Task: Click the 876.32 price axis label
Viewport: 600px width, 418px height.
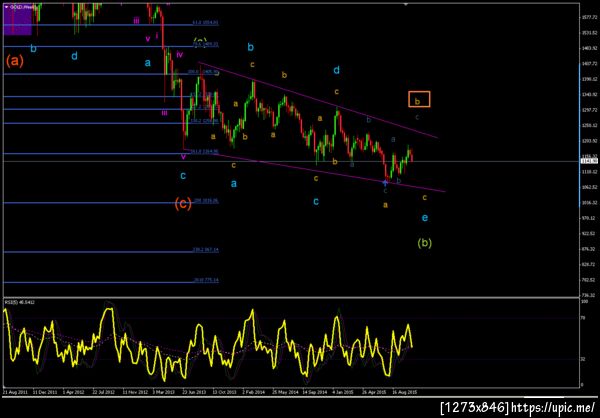Action: pos(589,249)
